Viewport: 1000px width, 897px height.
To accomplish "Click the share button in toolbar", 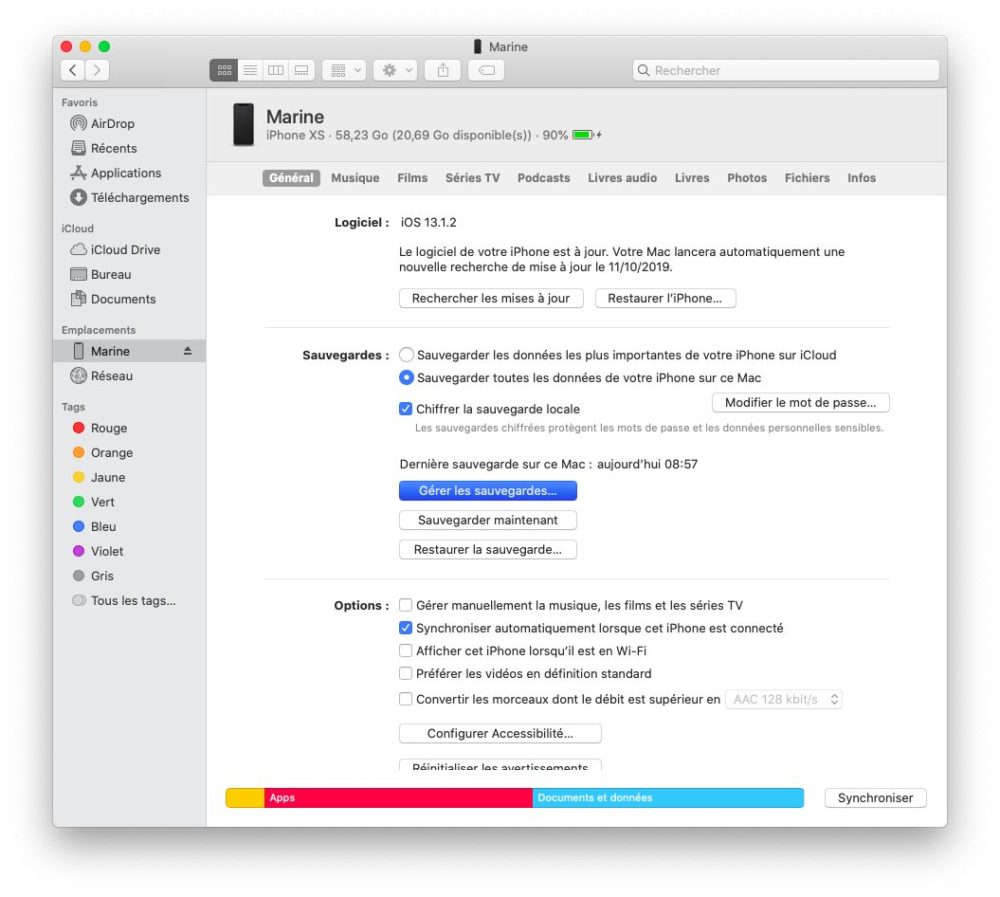I will click(x=443, y=70).
